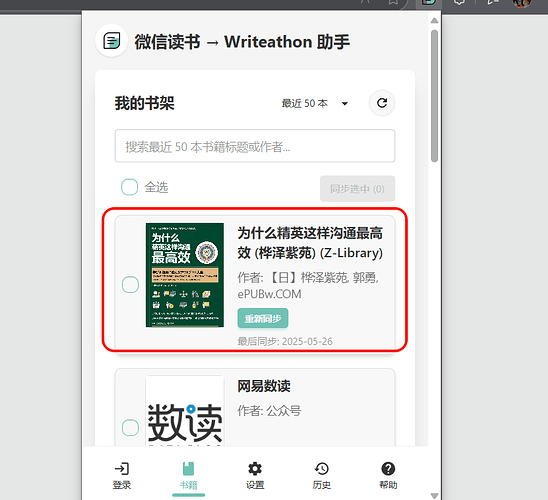548x500 pixels.
Task: Select the 书籍 books tab icon
Action: coord(188,469)
